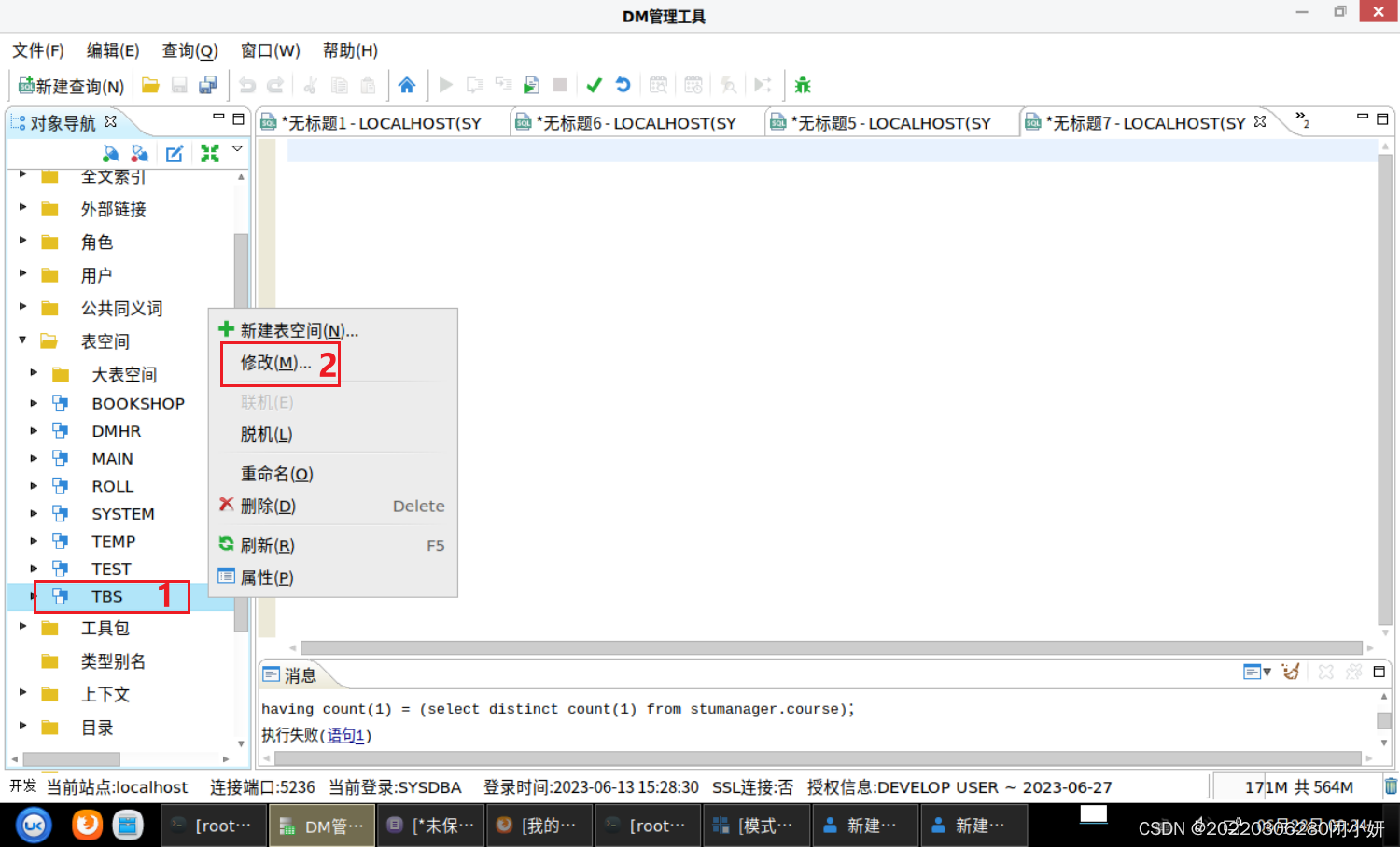The height and width of the screenshot is (847, 1400).
Task: Click the gray undo arrow icon
Action: click(x=247, y=86)
